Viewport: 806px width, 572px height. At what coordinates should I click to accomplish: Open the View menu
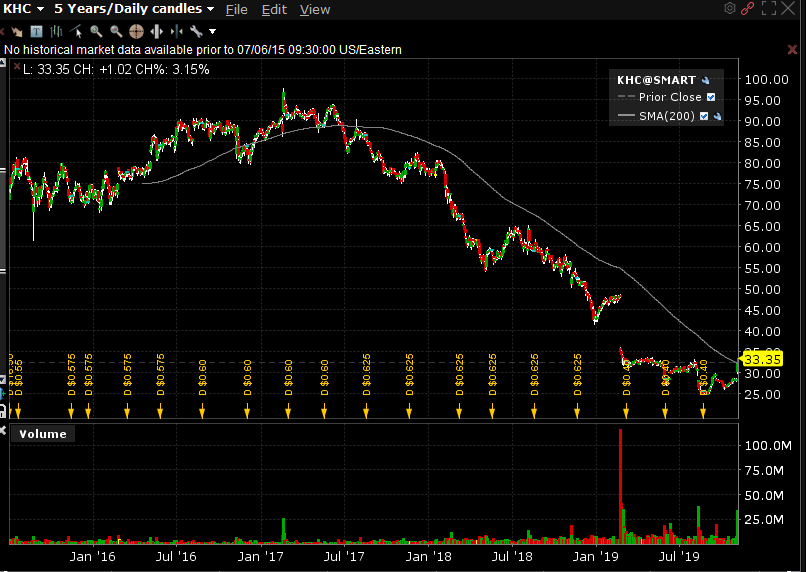coord(314,9)
